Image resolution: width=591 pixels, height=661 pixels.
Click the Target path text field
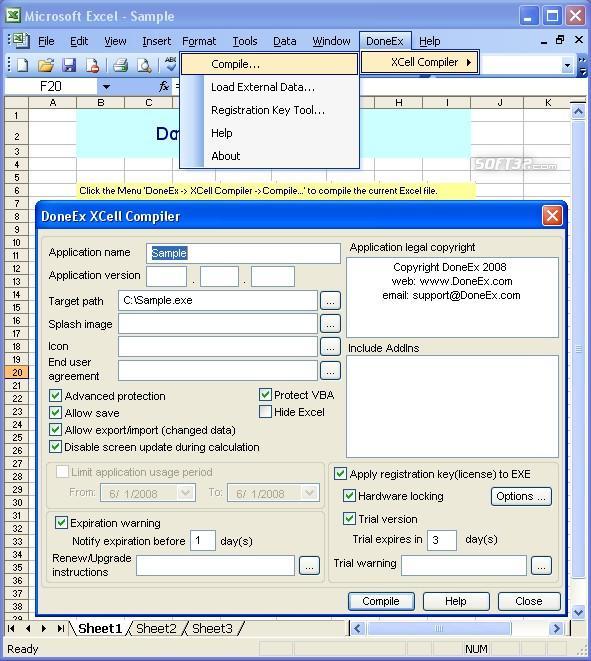[x=218, y=301]
